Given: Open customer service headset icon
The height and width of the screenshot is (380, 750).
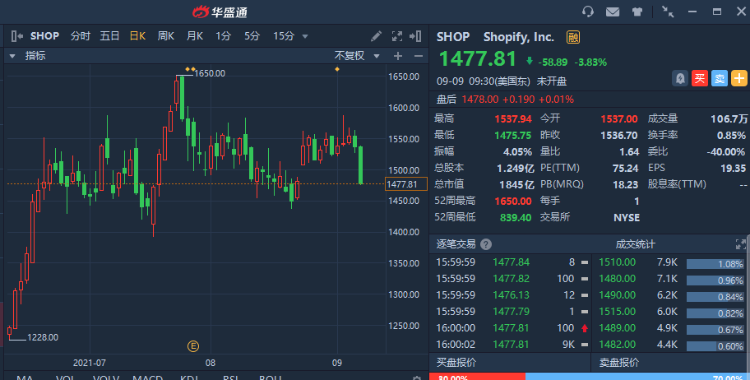Looking at the screenshot, I should (588, 11).
